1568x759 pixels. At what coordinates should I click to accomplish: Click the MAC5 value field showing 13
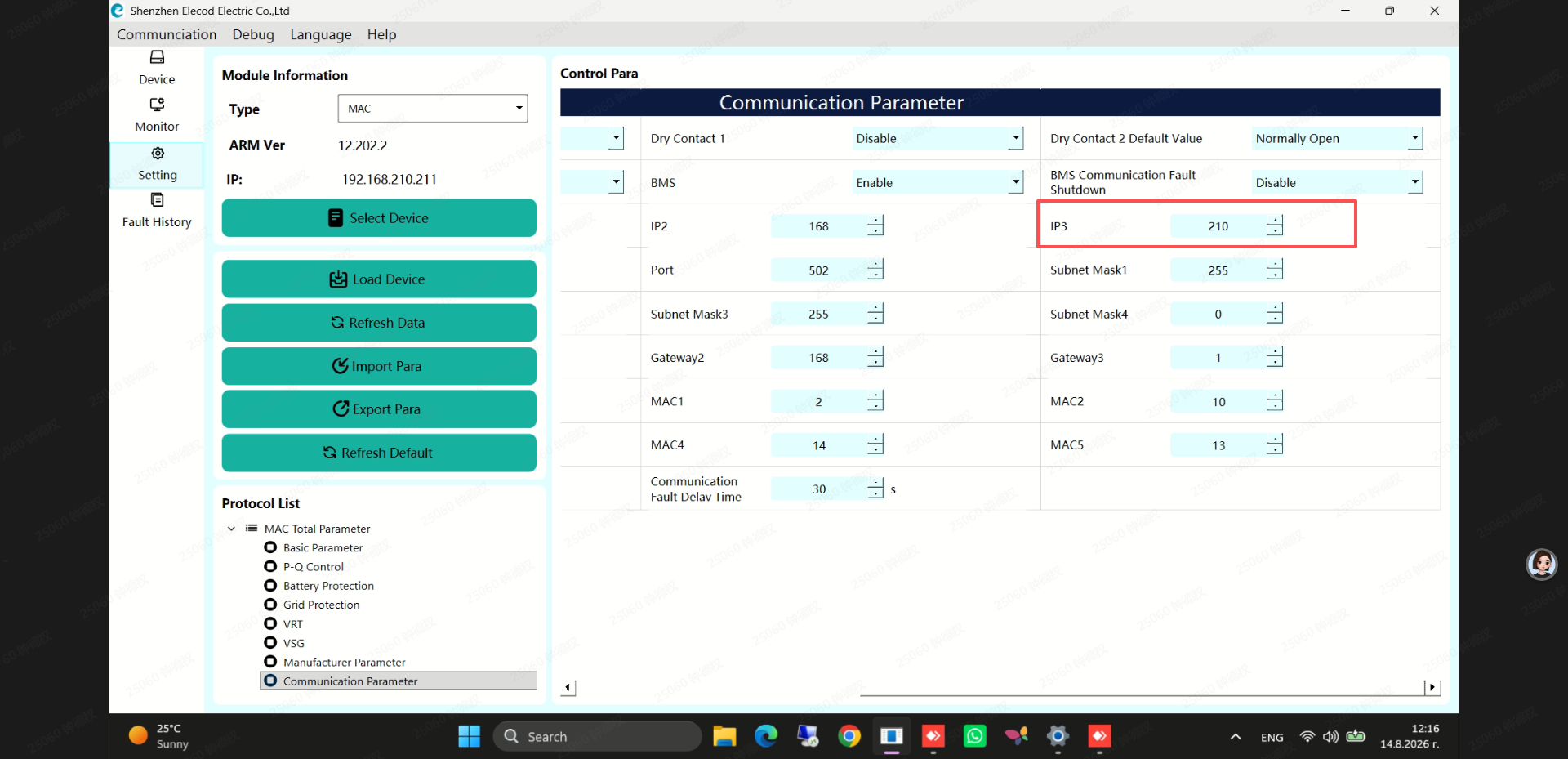tap(1218, 445)
